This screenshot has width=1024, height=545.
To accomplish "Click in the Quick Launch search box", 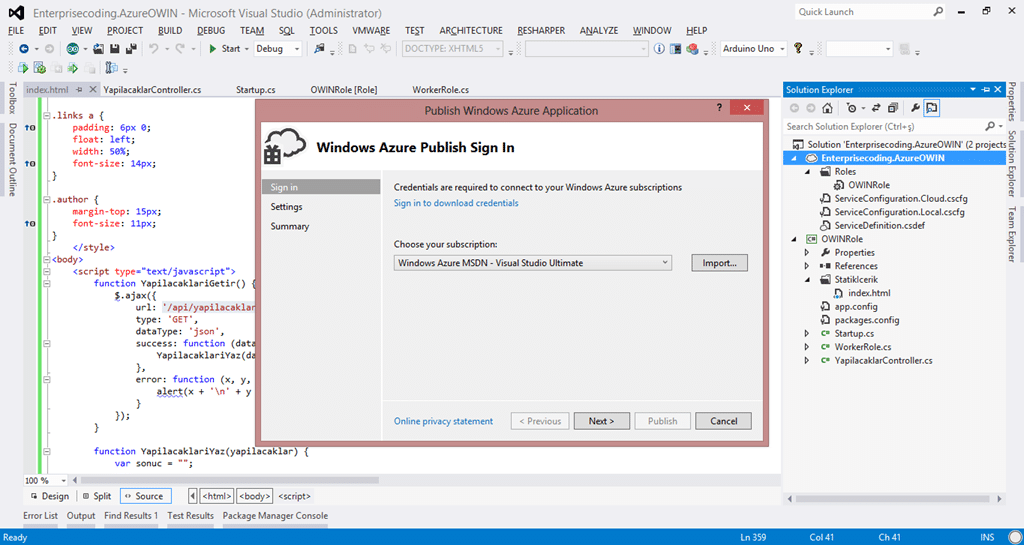I will tap(863, 12).
